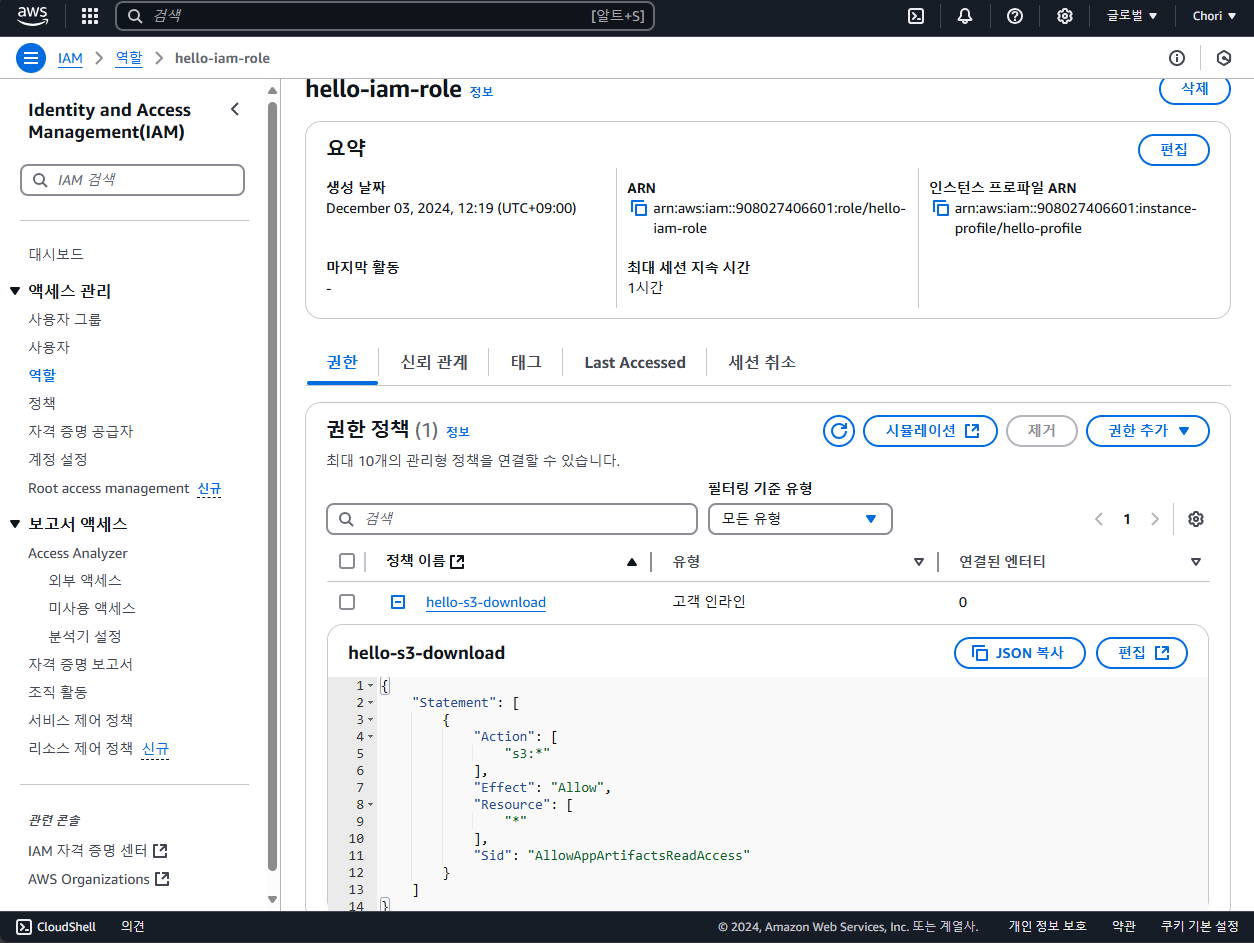Click 정보 link next to 권한 정책
The height and width of the screenshot is (943, 1254).
coord(458,432)
